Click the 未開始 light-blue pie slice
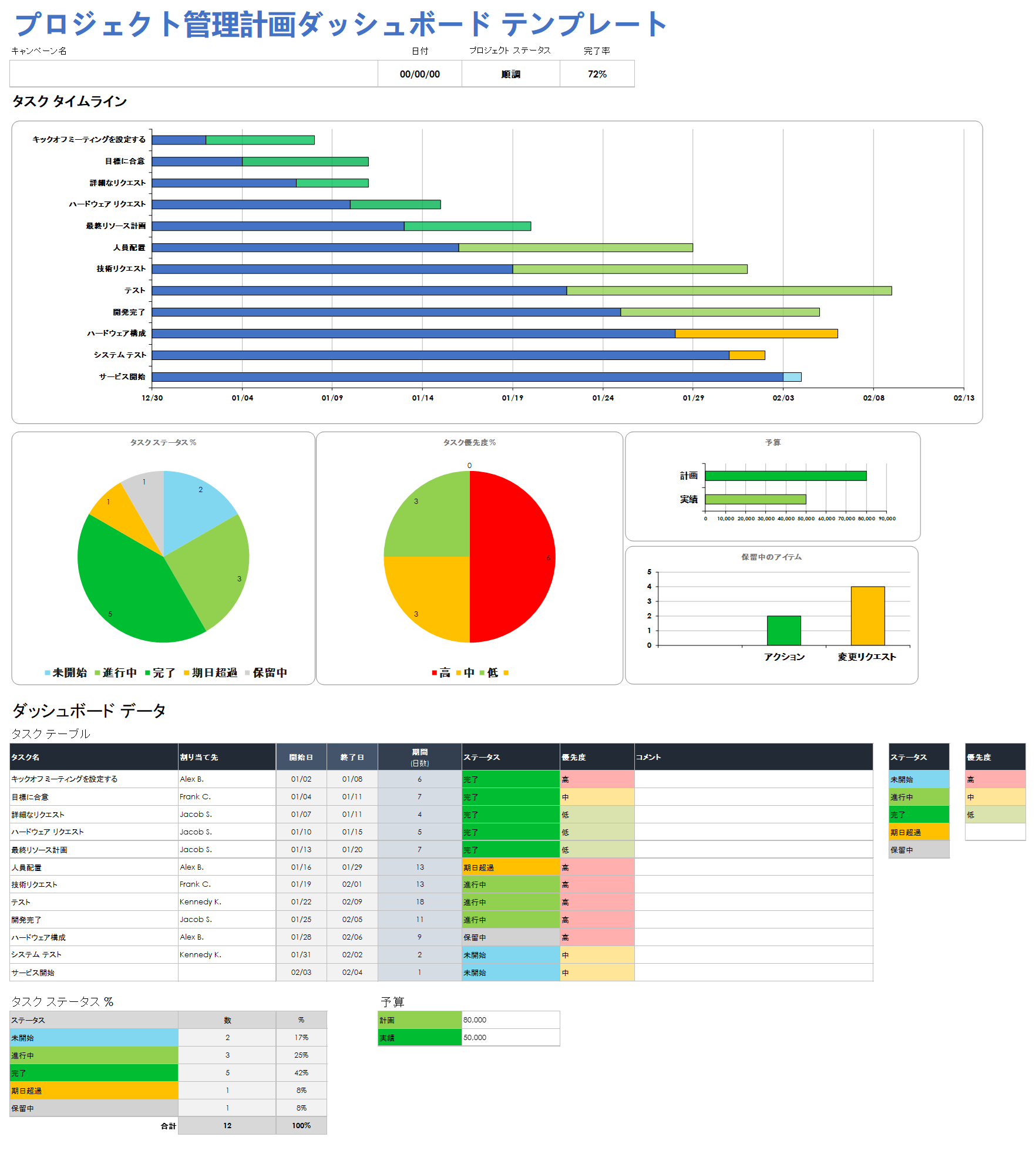The image size is (1036, 1154). [194, 508]
